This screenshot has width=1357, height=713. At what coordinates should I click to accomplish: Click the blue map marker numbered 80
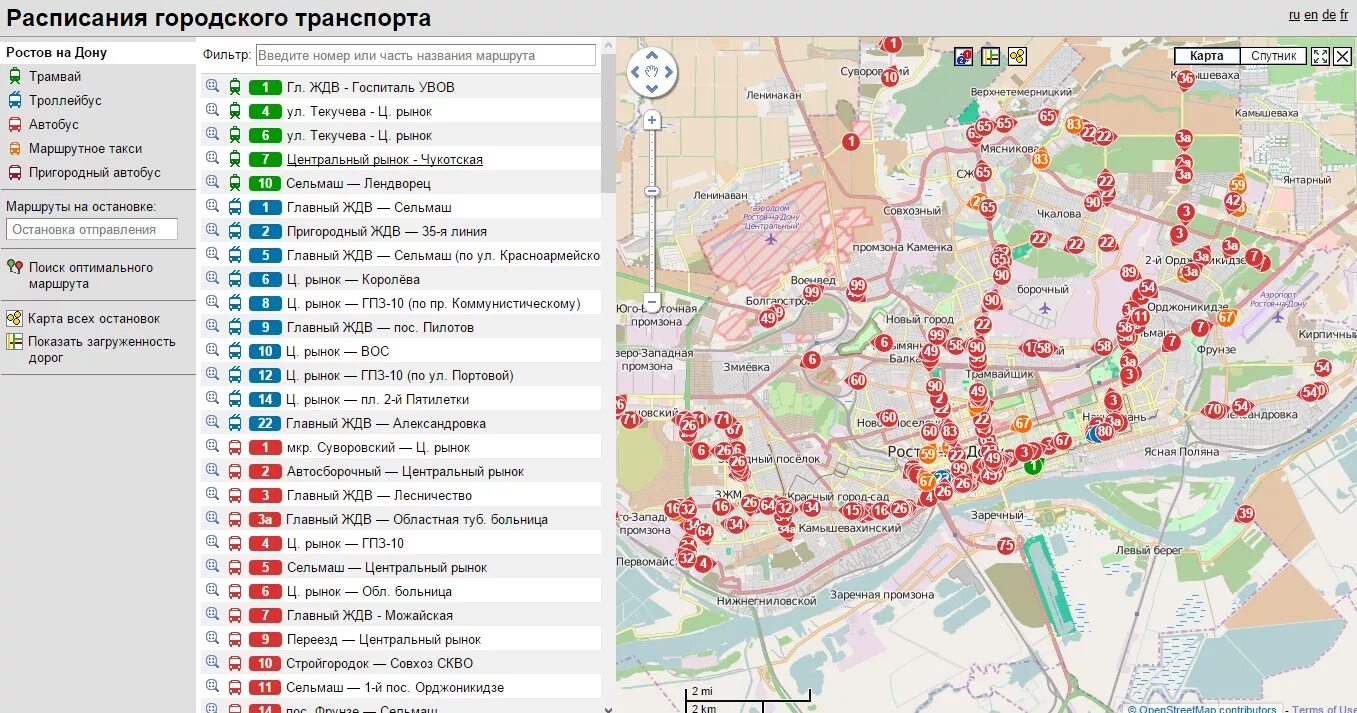1105,432
